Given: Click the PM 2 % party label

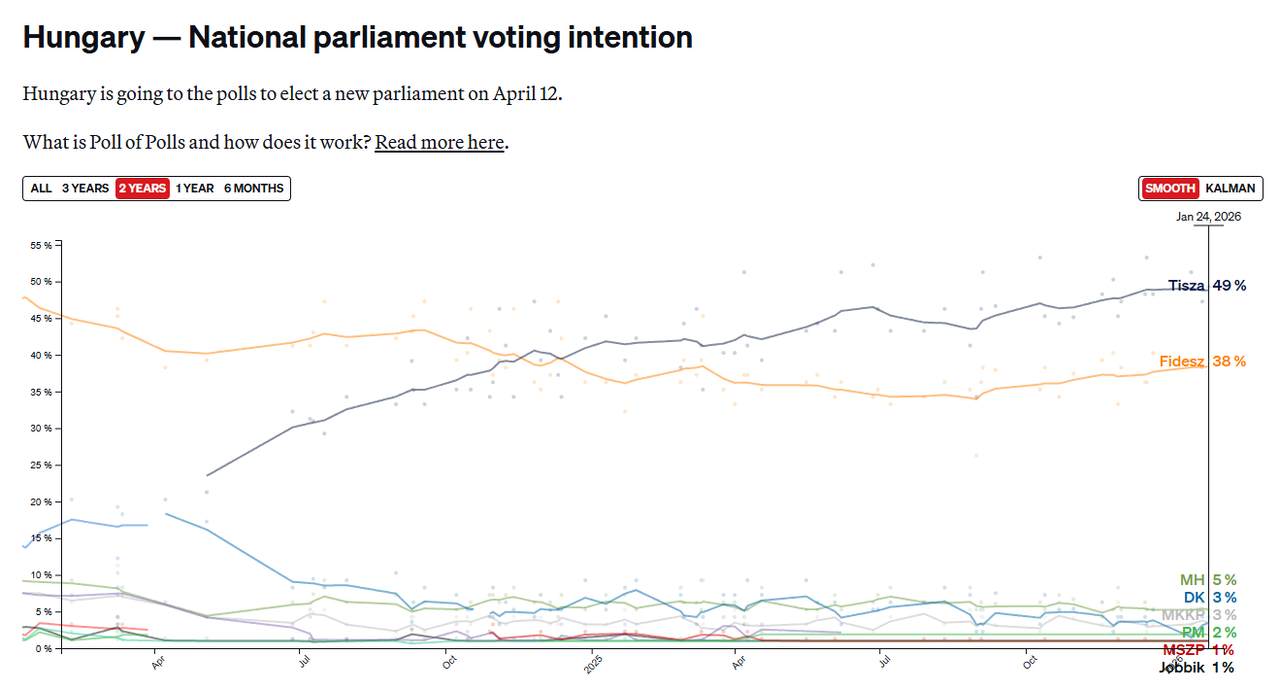Looking at the screenshot, I should click(x=1209, y=633).
